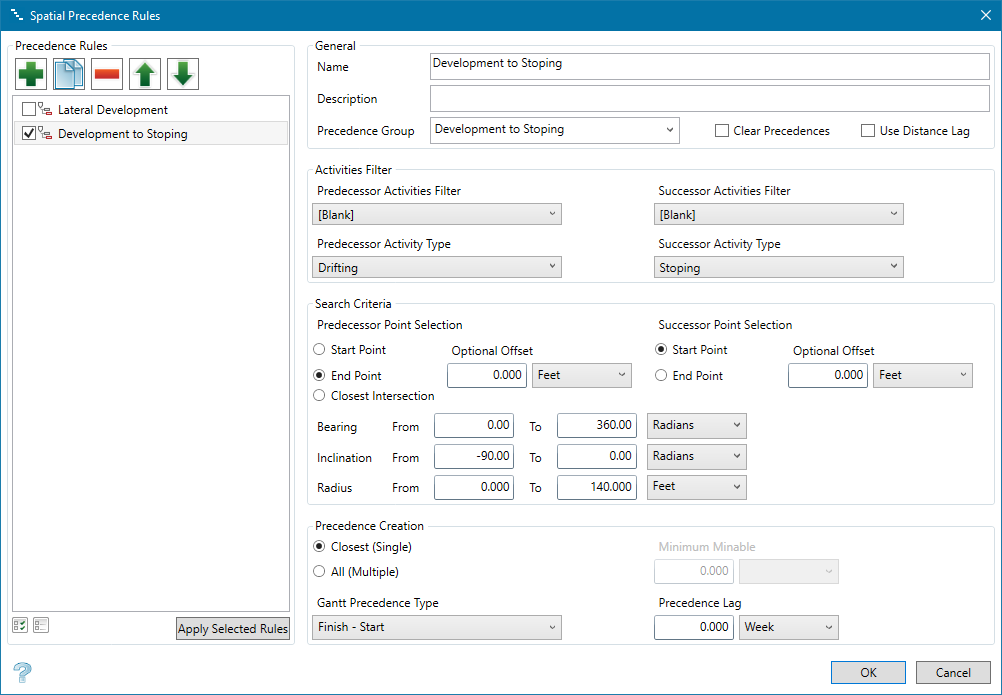The image size is (1002, 695).
Task: Click the uncheck all rules icon
Action: [41, 626]
